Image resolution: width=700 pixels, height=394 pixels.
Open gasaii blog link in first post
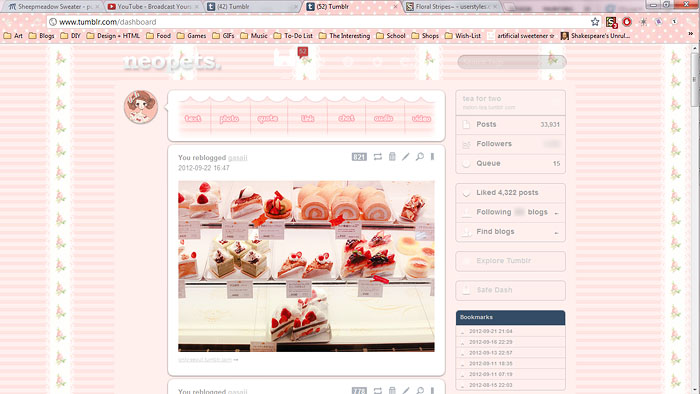tap(238, 158)
